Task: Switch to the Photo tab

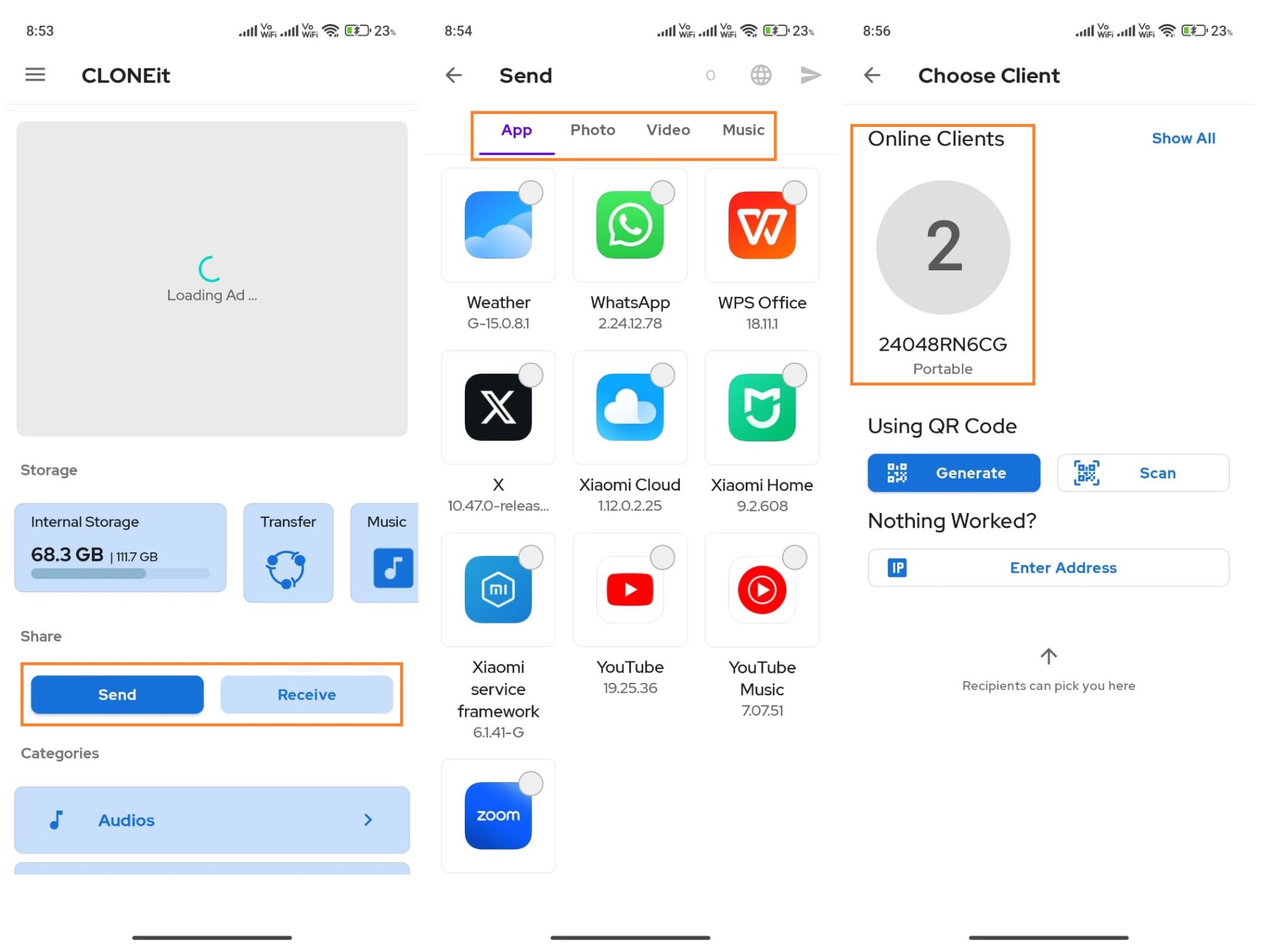Action: tap(591, 130)
